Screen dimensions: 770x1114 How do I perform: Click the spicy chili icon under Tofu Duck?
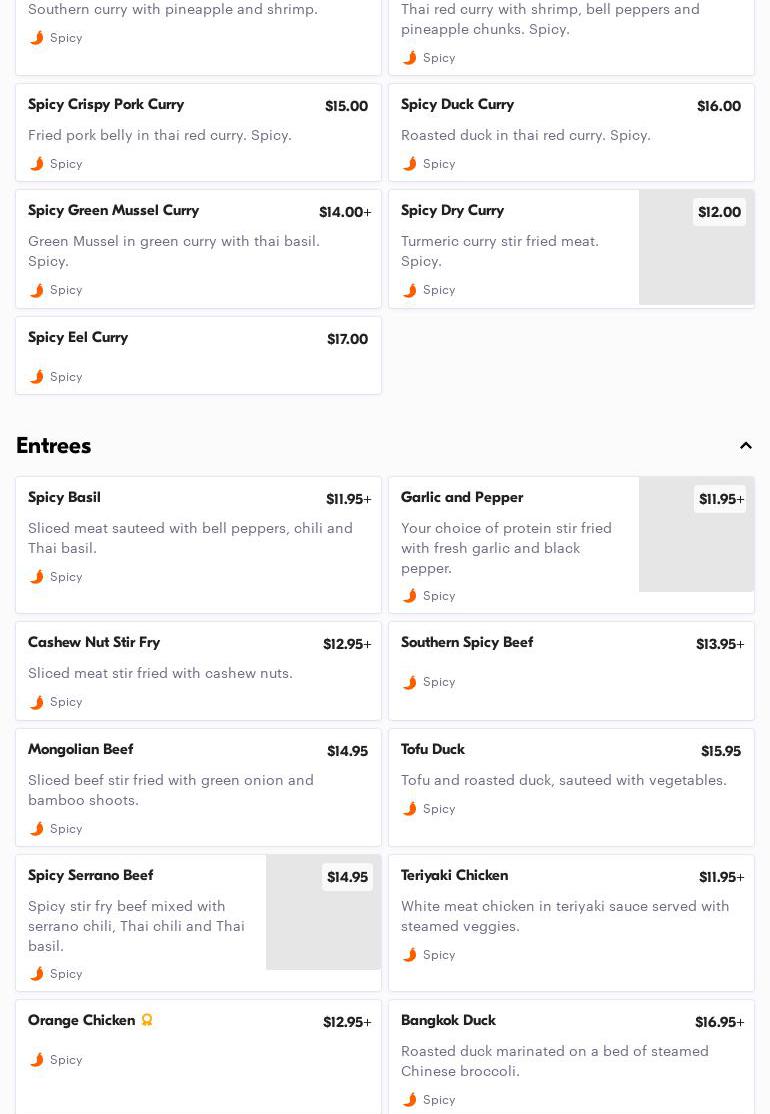click(x=410, y=809)
